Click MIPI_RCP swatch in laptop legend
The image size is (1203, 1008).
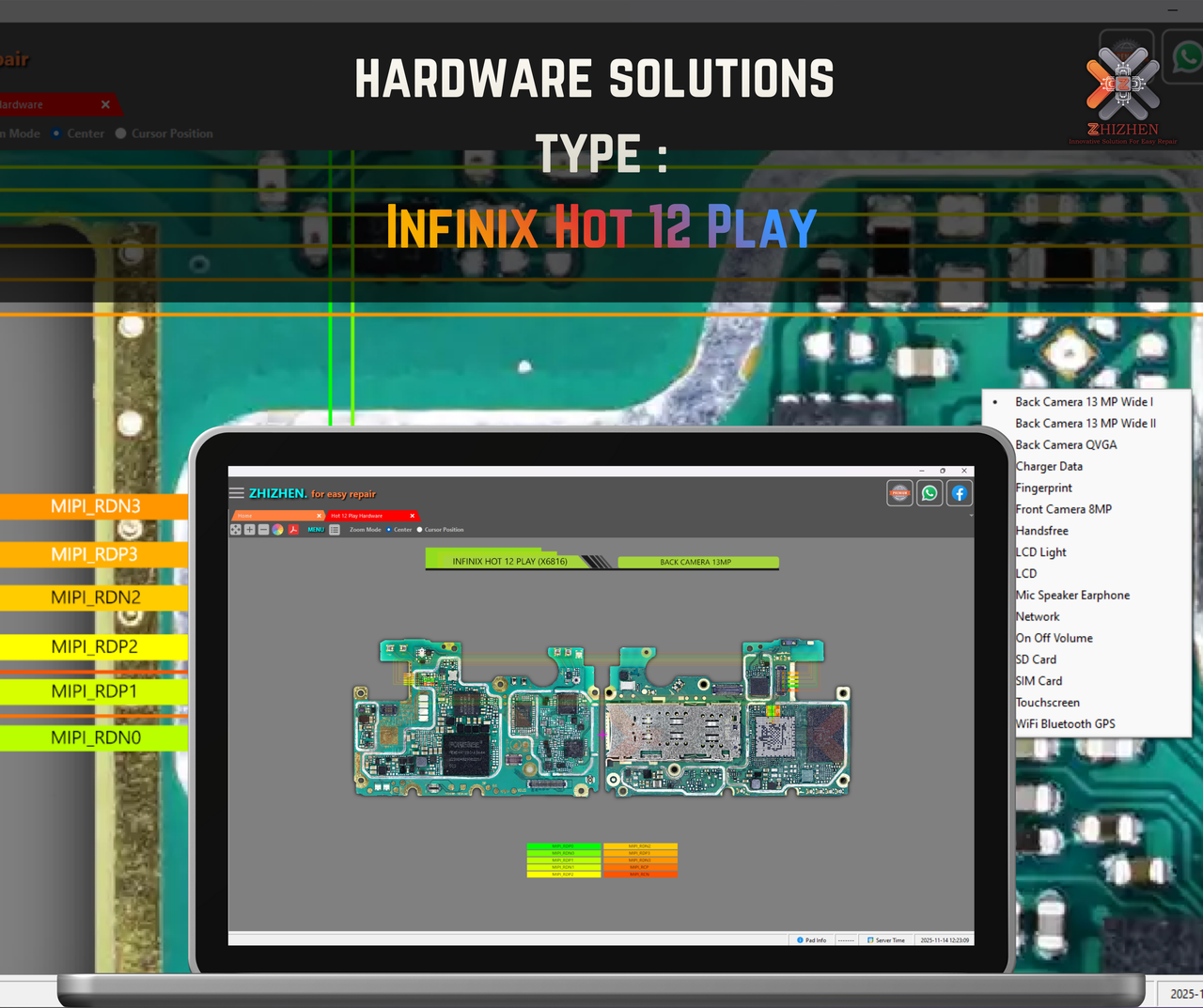(x=640, y=867)
